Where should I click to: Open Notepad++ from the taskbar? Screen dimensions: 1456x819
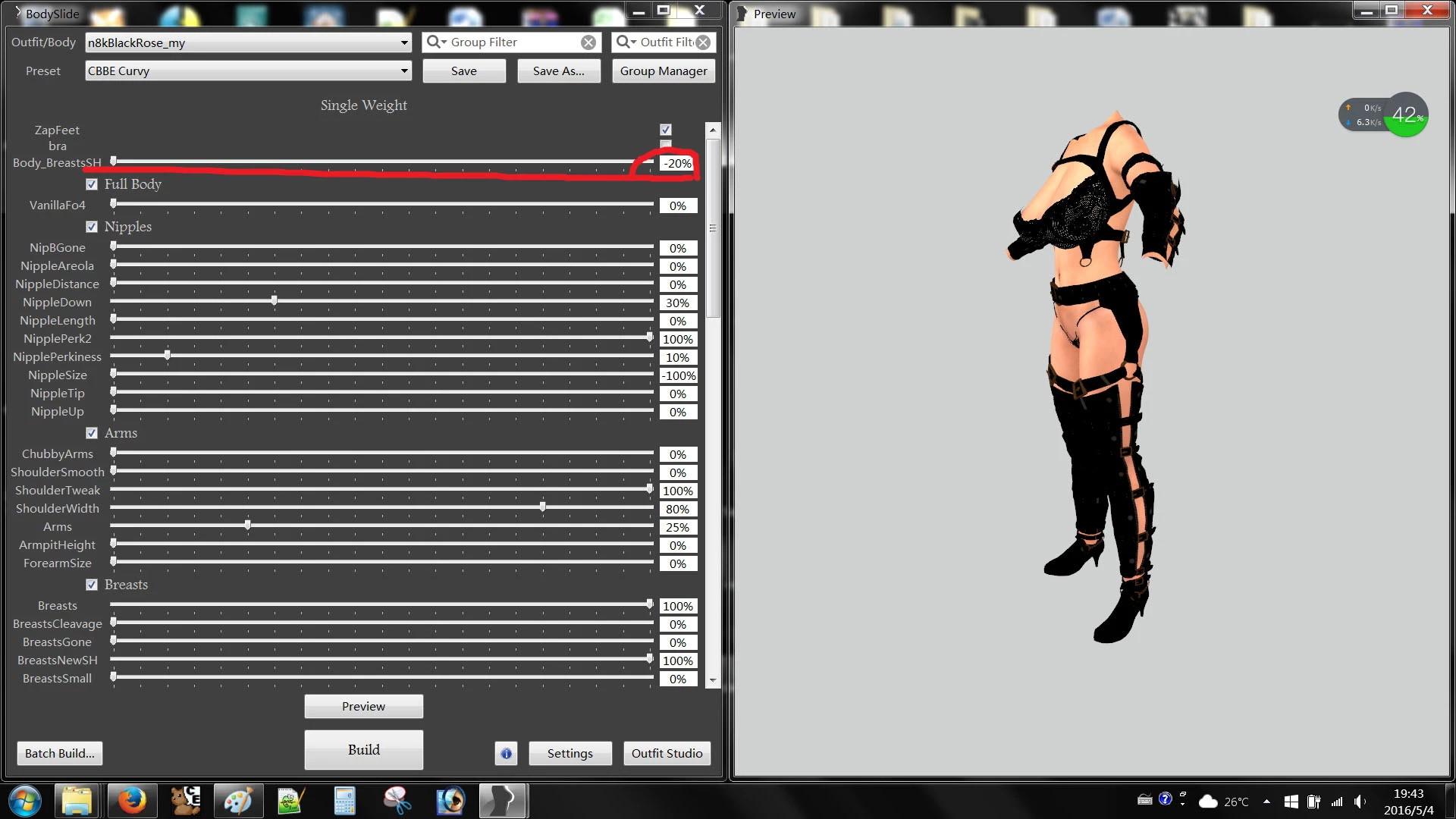click(x=291, y=801)
